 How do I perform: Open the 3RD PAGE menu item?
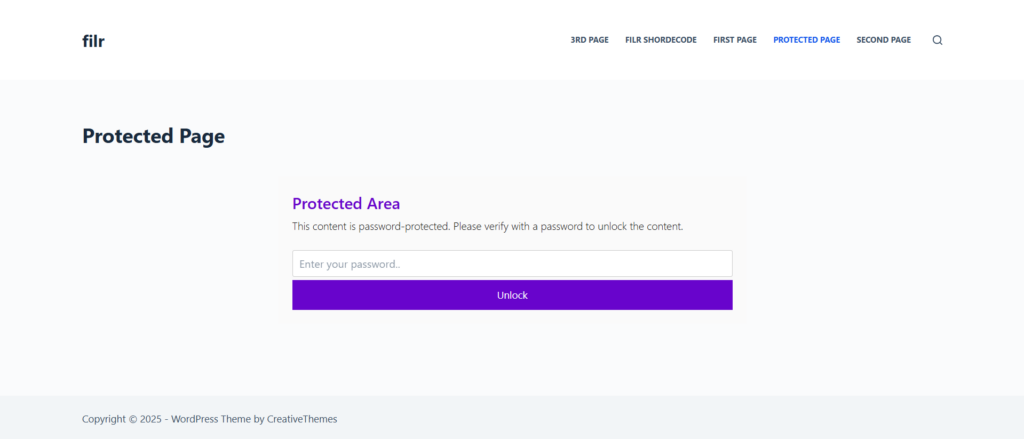coord(590,40)
